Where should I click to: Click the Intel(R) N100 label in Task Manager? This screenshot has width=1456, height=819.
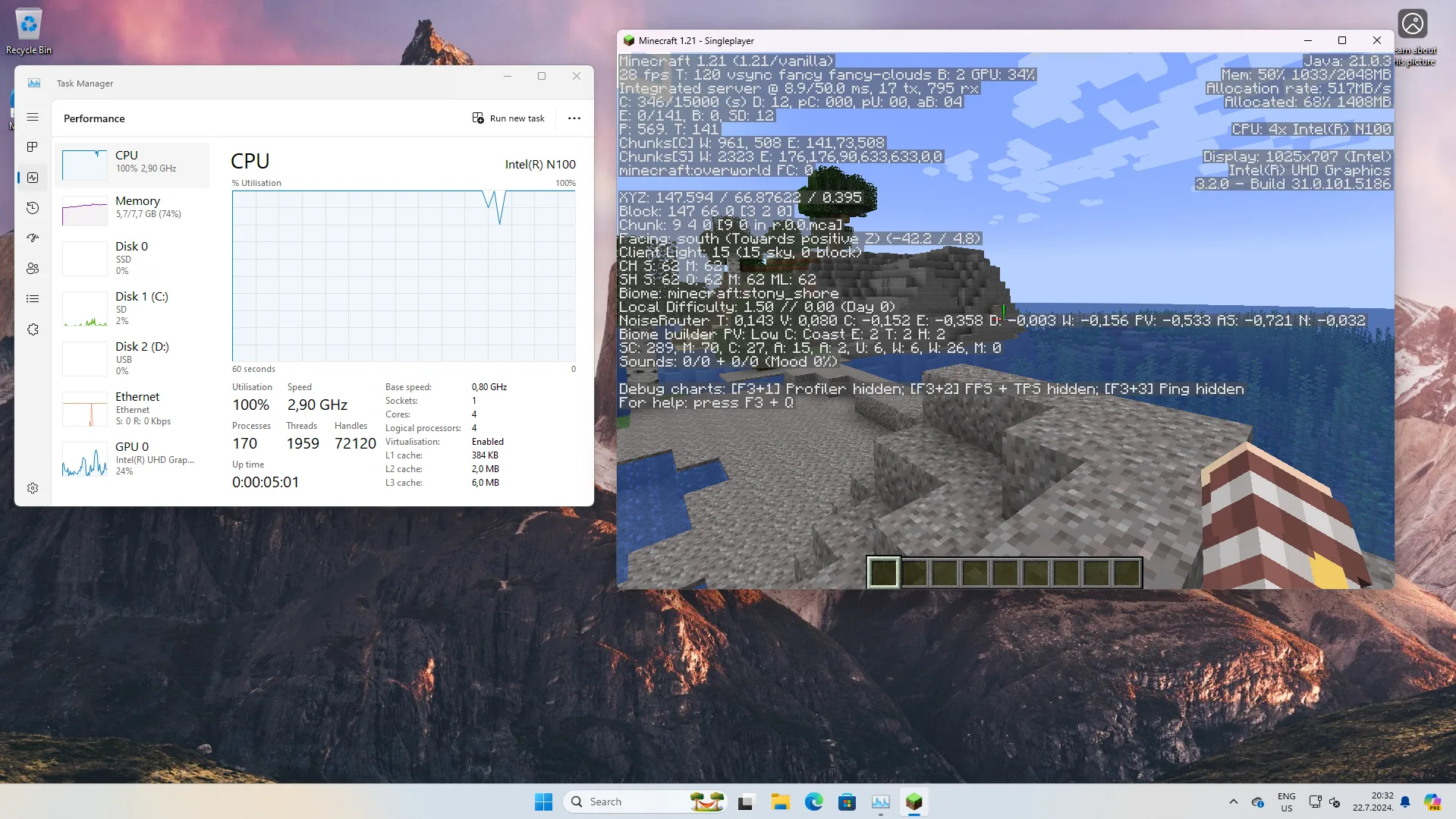click(540, 164)
